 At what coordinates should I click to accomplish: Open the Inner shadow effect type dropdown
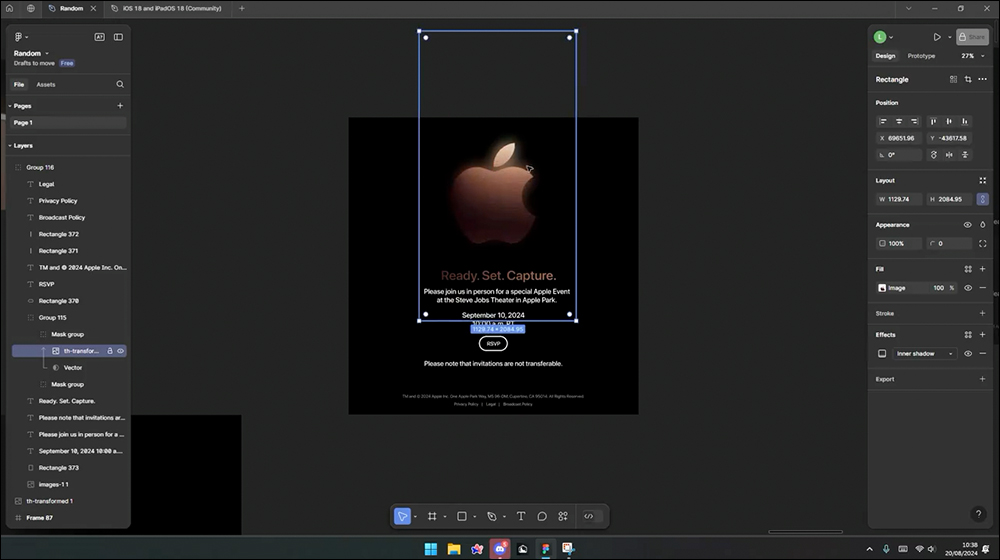pyautogui.click(x=925, y=353)
